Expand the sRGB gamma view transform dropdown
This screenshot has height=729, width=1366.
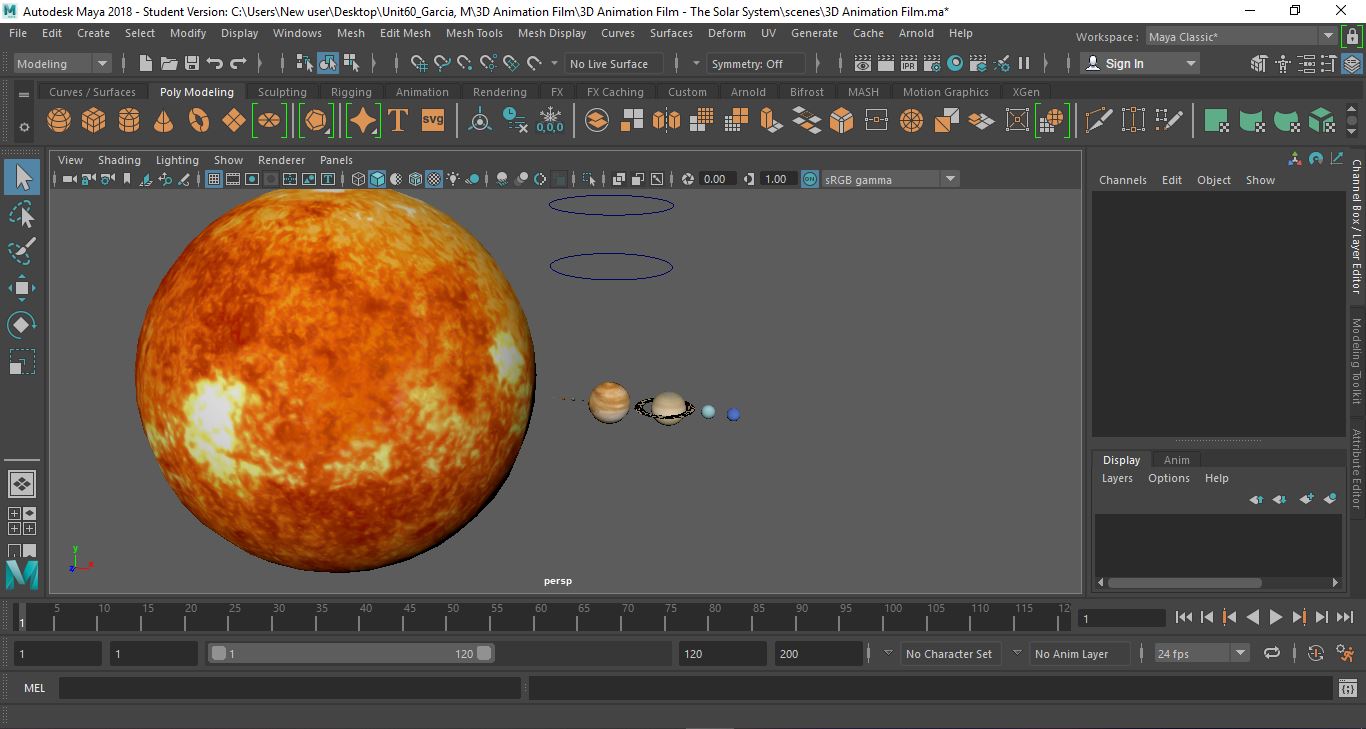949,179
